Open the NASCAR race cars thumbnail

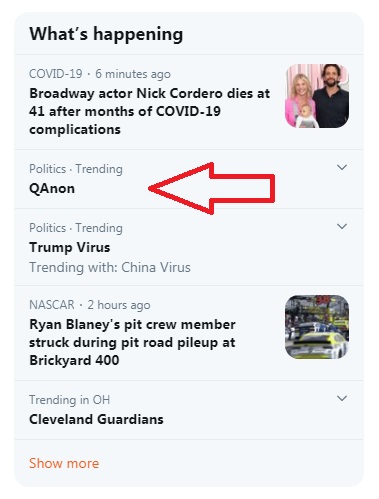coord(317,327)
